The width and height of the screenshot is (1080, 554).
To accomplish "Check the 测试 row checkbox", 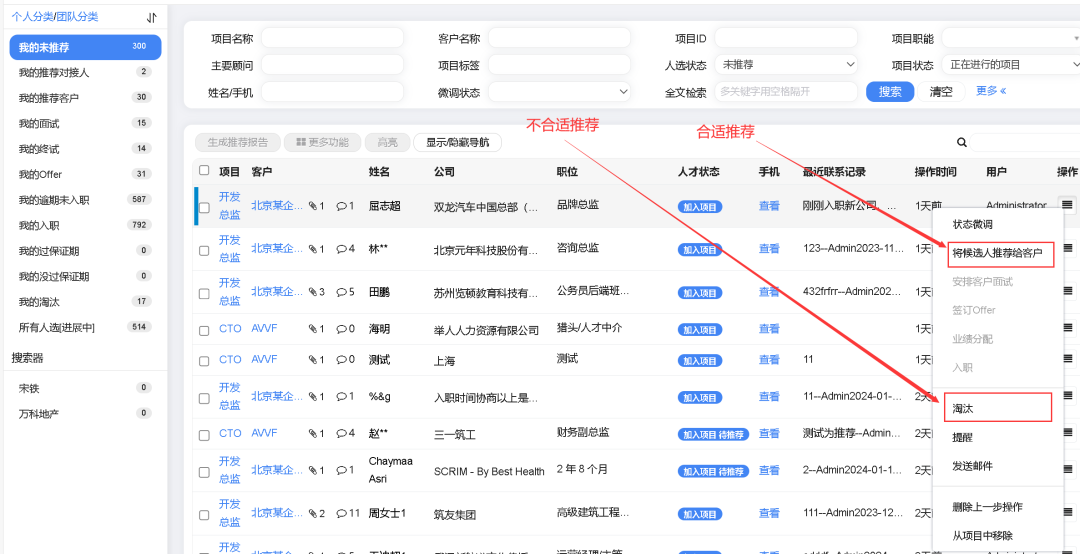I will [204, 361].
